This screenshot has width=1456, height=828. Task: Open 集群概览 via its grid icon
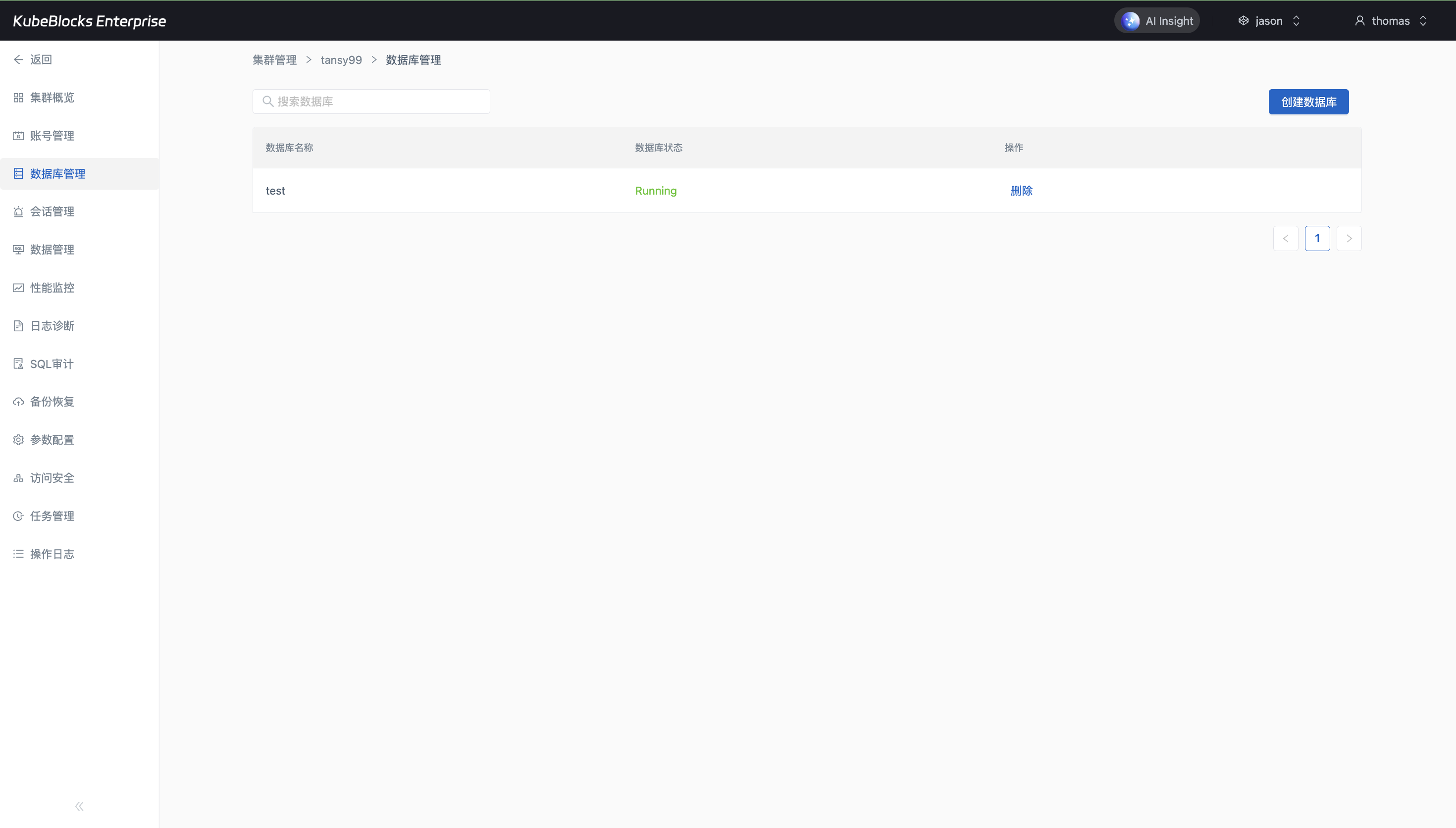click(18, 98)
